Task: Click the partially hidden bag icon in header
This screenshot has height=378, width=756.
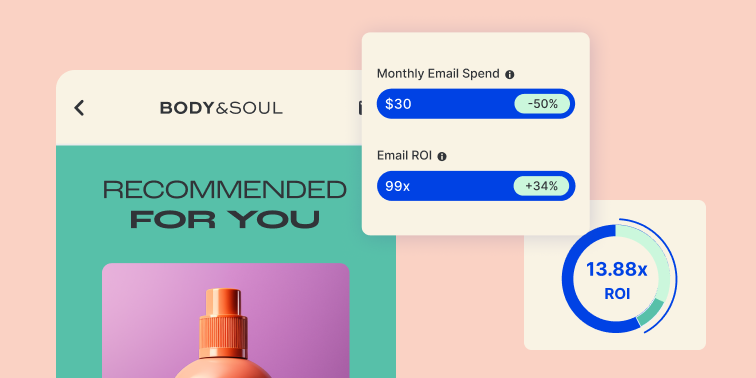Action: click(x=360, y=108)
